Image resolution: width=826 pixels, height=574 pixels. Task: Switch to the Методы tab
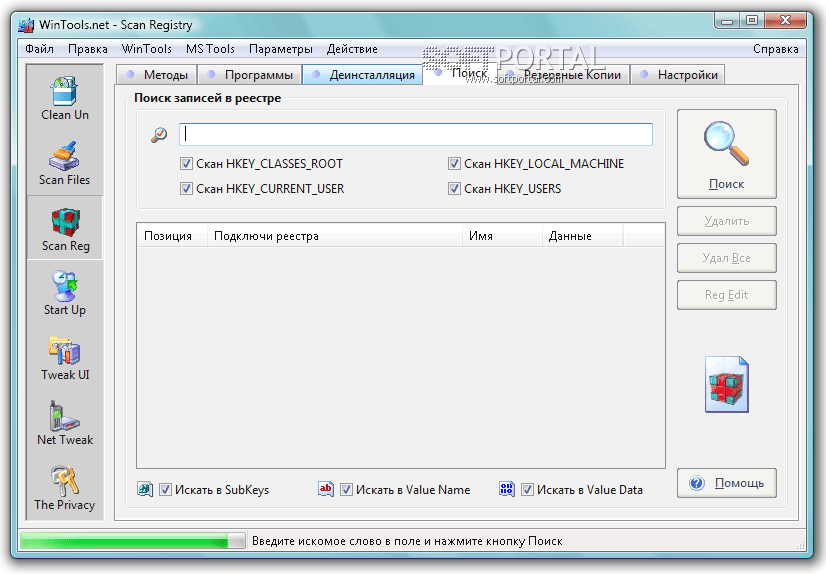(x=157, y=75)
